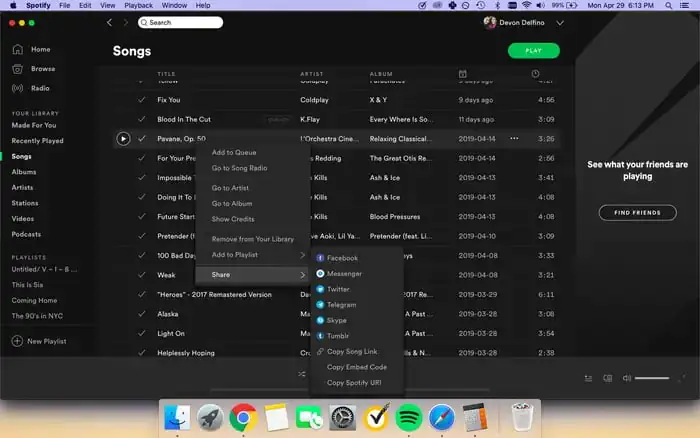
Task: Click the Home icon in the sidebar
Action: (x=18, y=49)
